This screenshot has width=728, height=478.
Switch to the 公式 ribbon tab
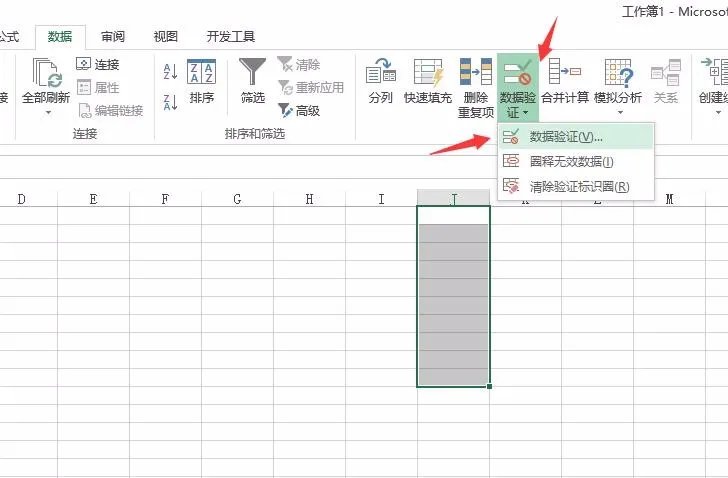click(9, 36)
